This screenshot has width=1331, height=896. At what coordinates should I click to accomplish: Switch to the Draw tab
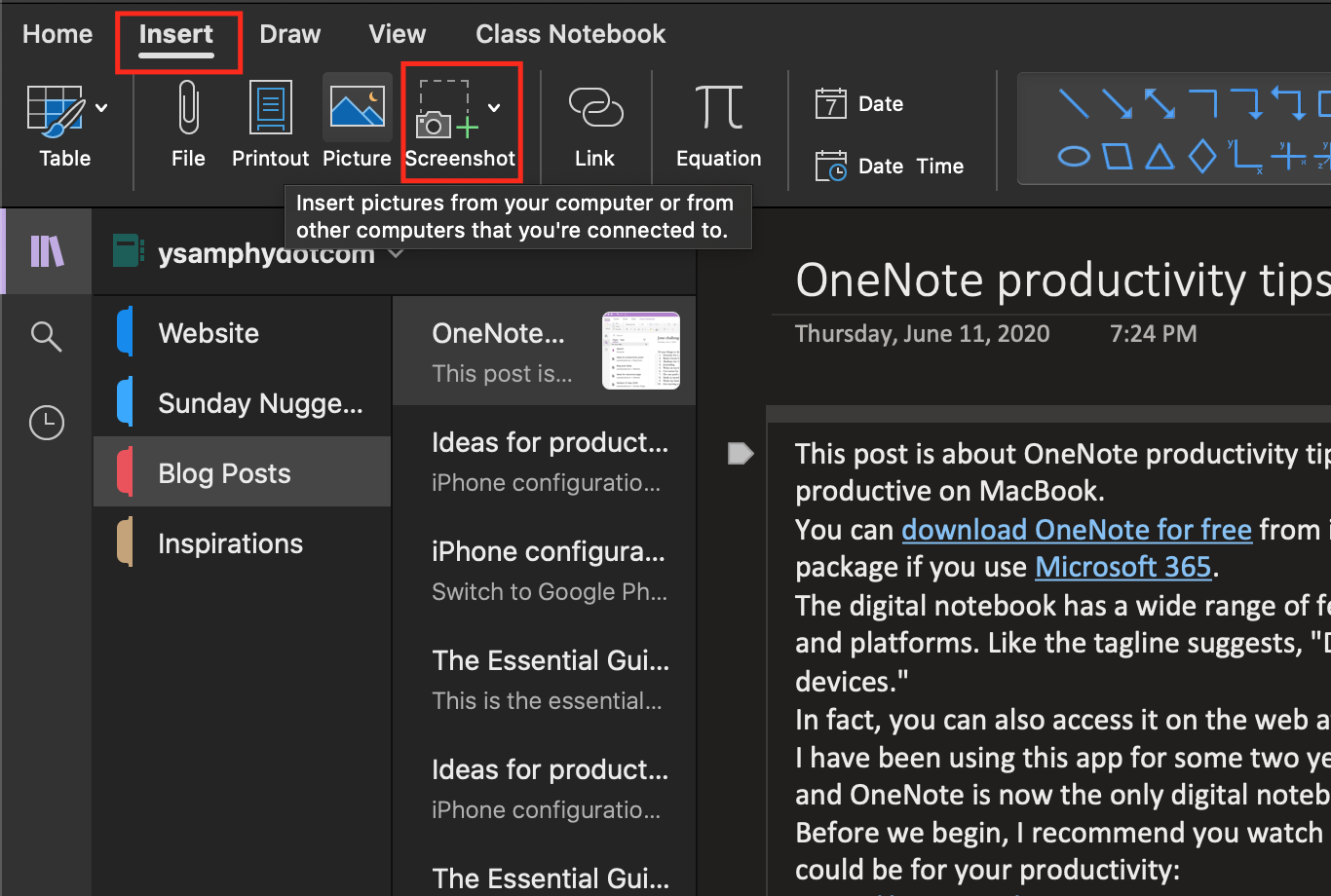(x=290, y=34)
